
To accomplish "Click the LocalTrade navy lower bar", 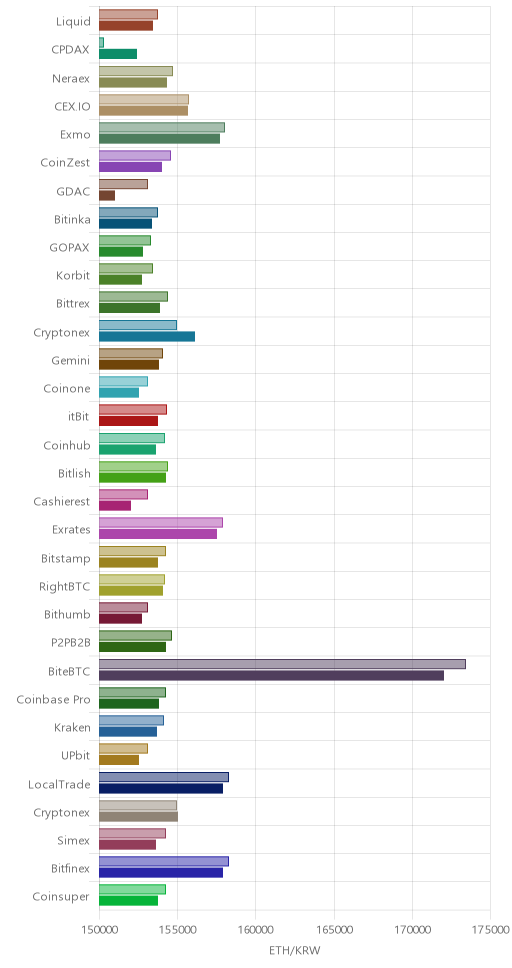I will pyautogui.click(x=161, y=788).
